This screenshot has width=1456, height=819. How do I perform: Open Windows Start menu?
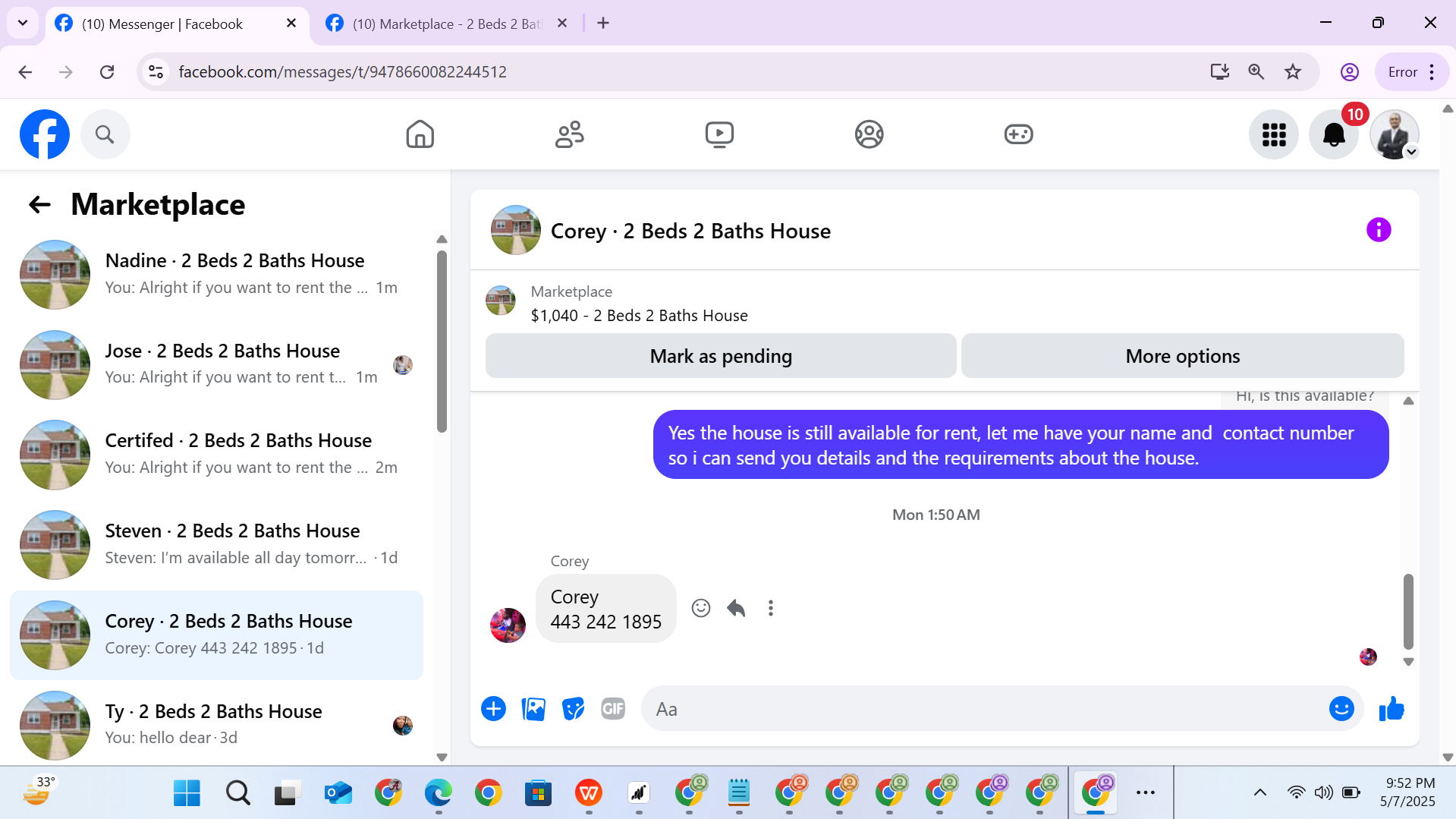pyautogui.click(x=187, y=793)
